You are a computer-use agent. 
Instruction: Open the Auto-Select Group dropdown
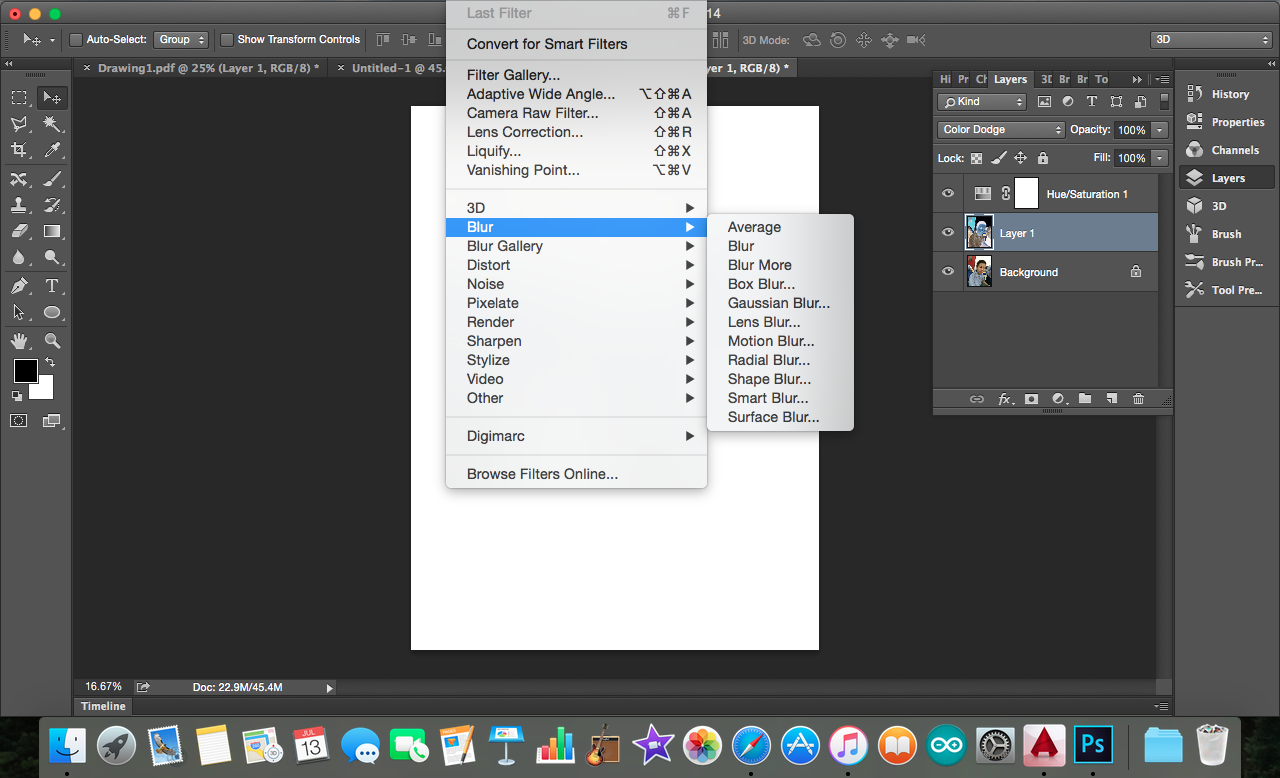click(181, 40)
